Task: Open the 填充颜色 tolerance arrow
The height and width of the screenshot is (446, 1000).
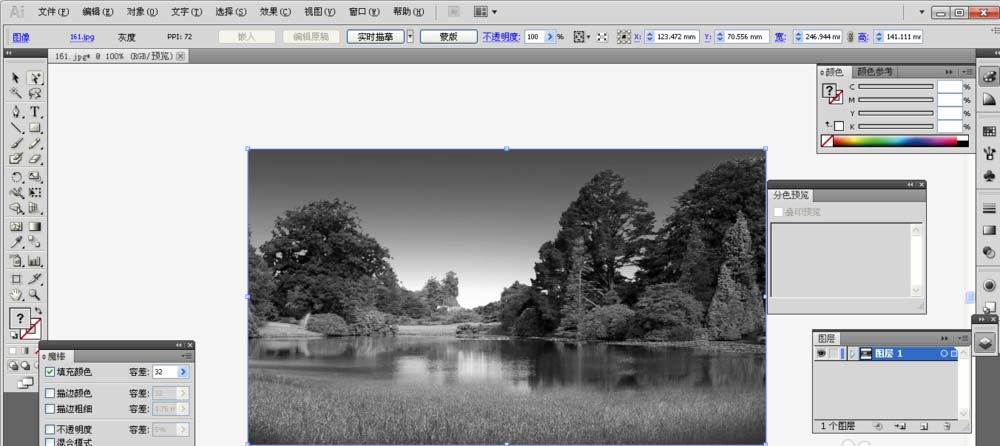Action: coord(184,371)
